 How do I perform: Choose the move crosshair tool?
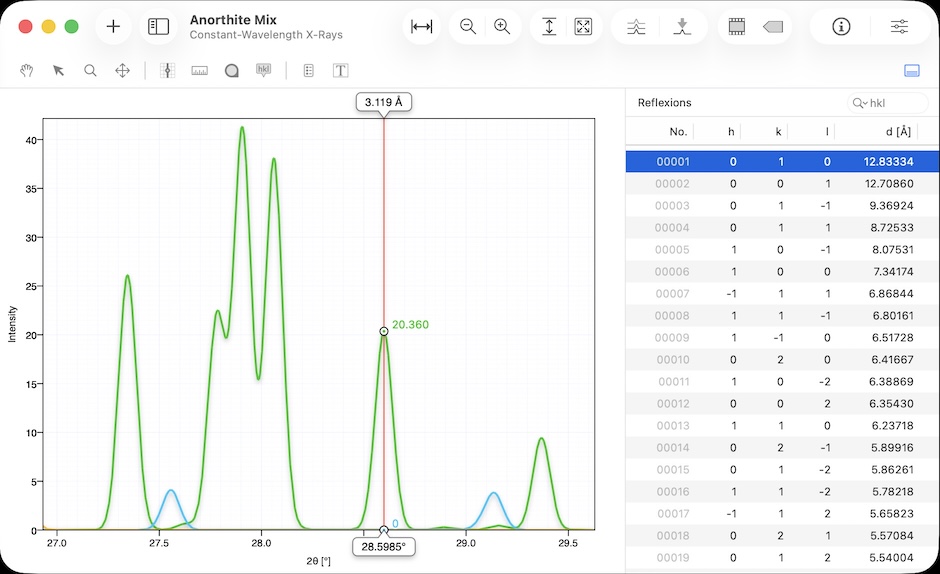(122, 71)
